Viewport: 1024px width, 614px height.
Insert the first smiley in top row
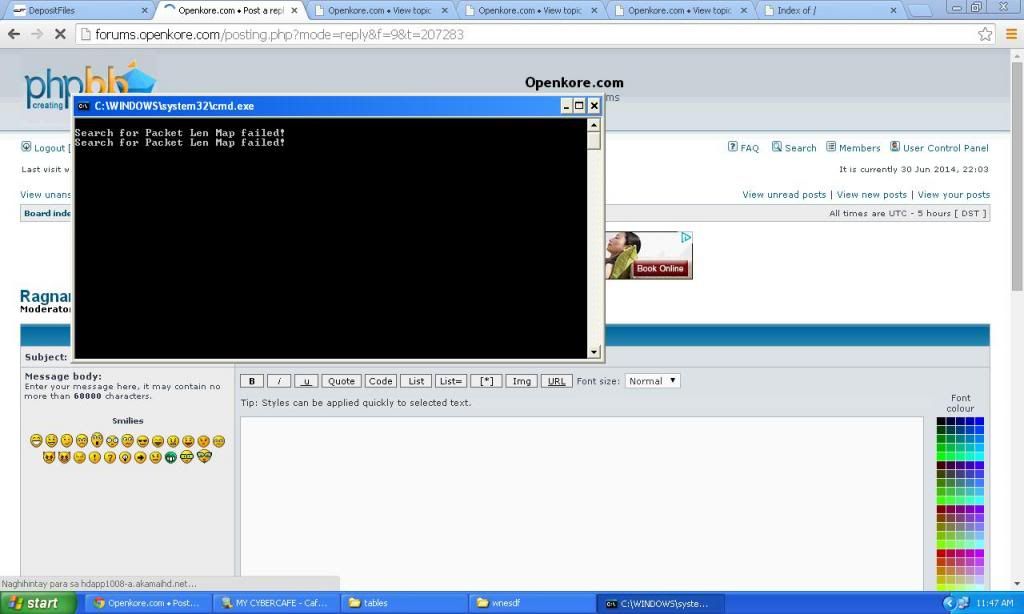pos(36,441)
